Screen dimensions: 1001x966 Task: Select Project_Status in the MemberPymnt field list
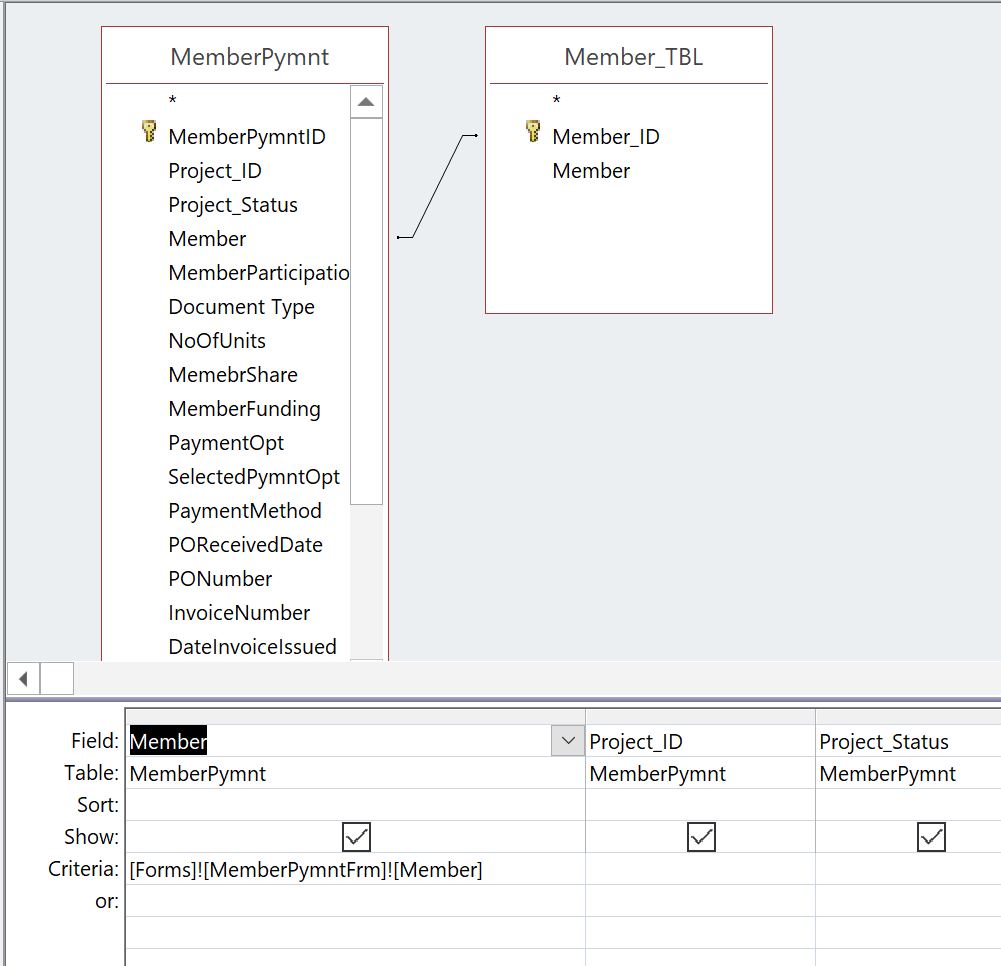(233, 205)
